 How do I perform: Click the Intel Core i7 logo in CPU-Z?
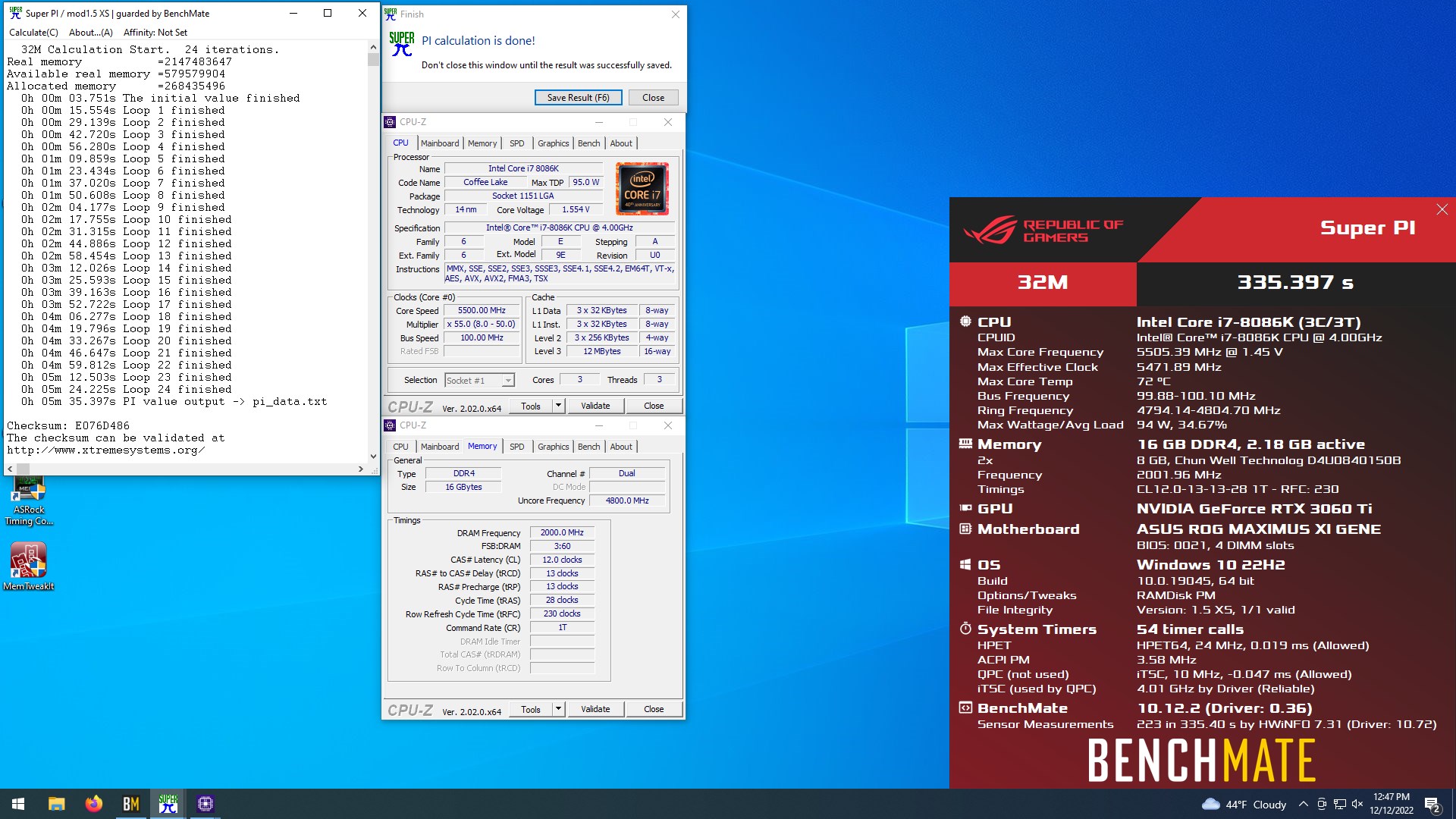642,188
